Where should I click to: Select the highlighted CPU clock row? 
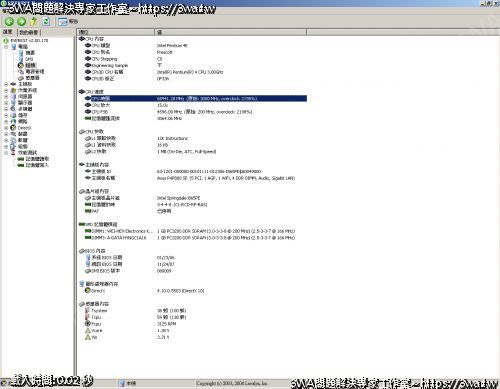pyautogui.click(x=196, y=98)
